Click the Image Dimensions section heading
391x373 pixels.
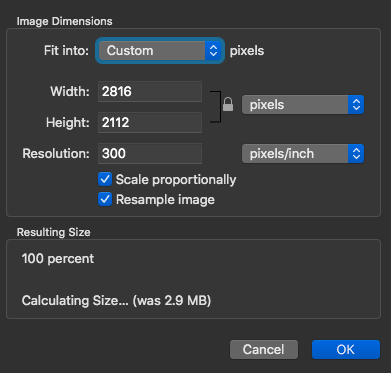point(64,21)
